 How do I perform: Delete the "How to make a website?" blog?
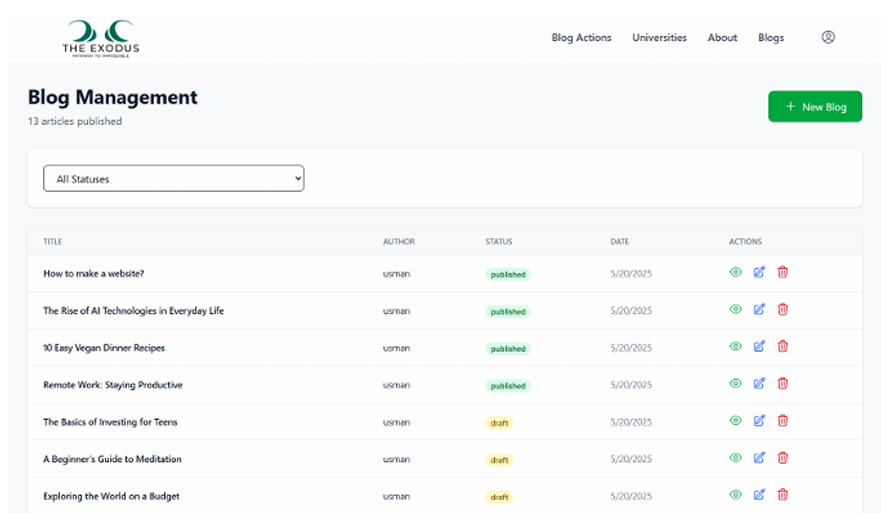[783, 272]
